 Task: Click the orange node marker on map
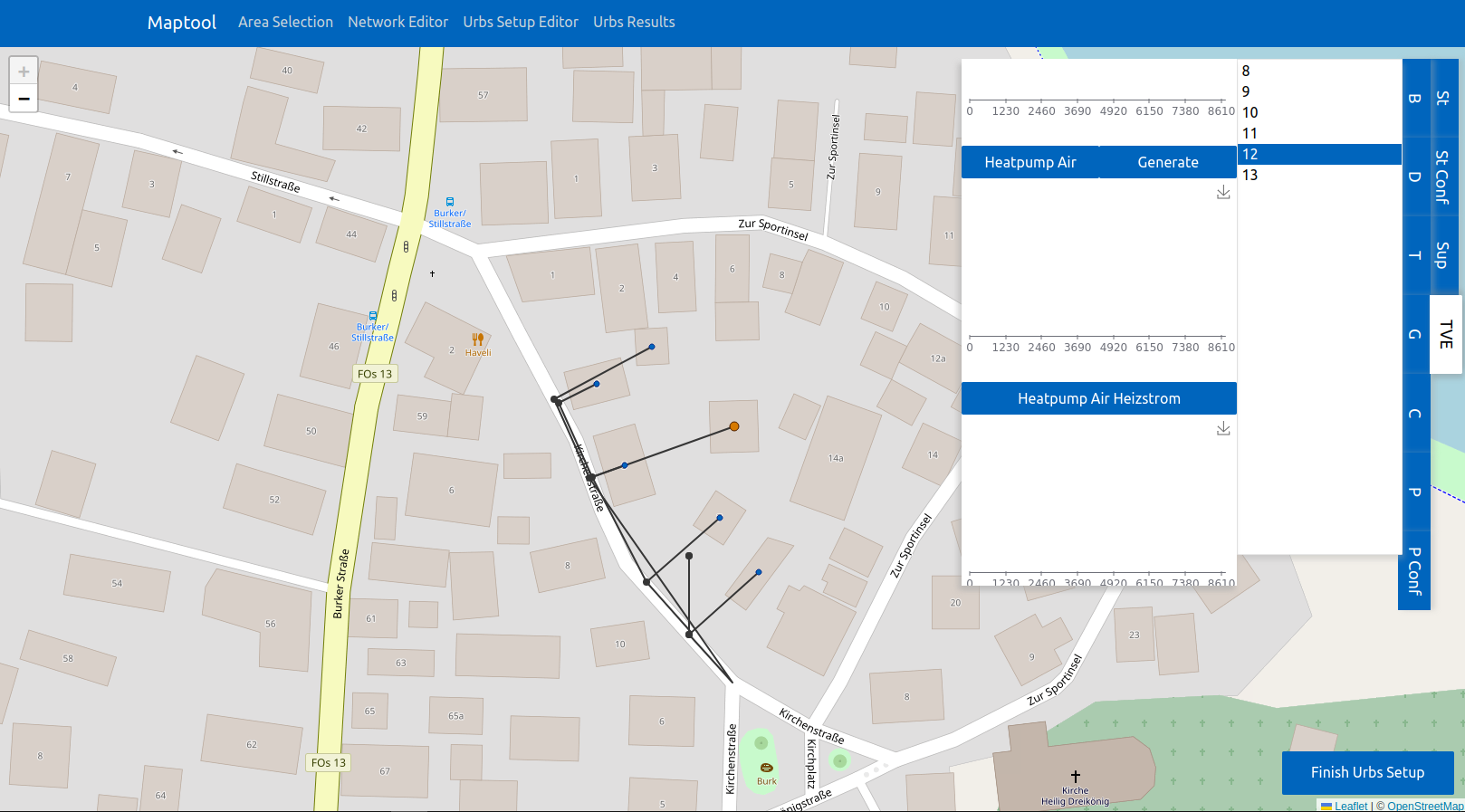point(734,426)
